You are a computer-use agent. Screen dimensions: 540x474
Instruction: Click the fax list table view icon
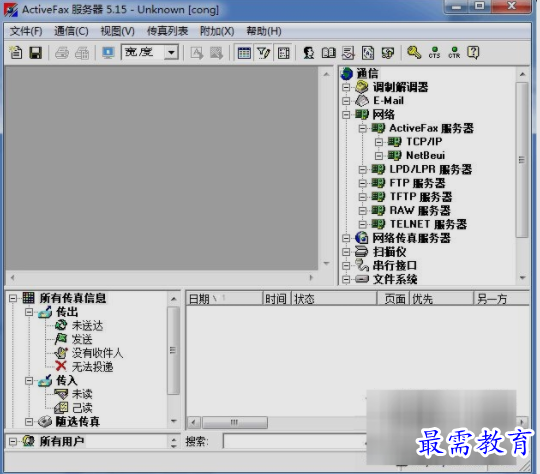244,53
